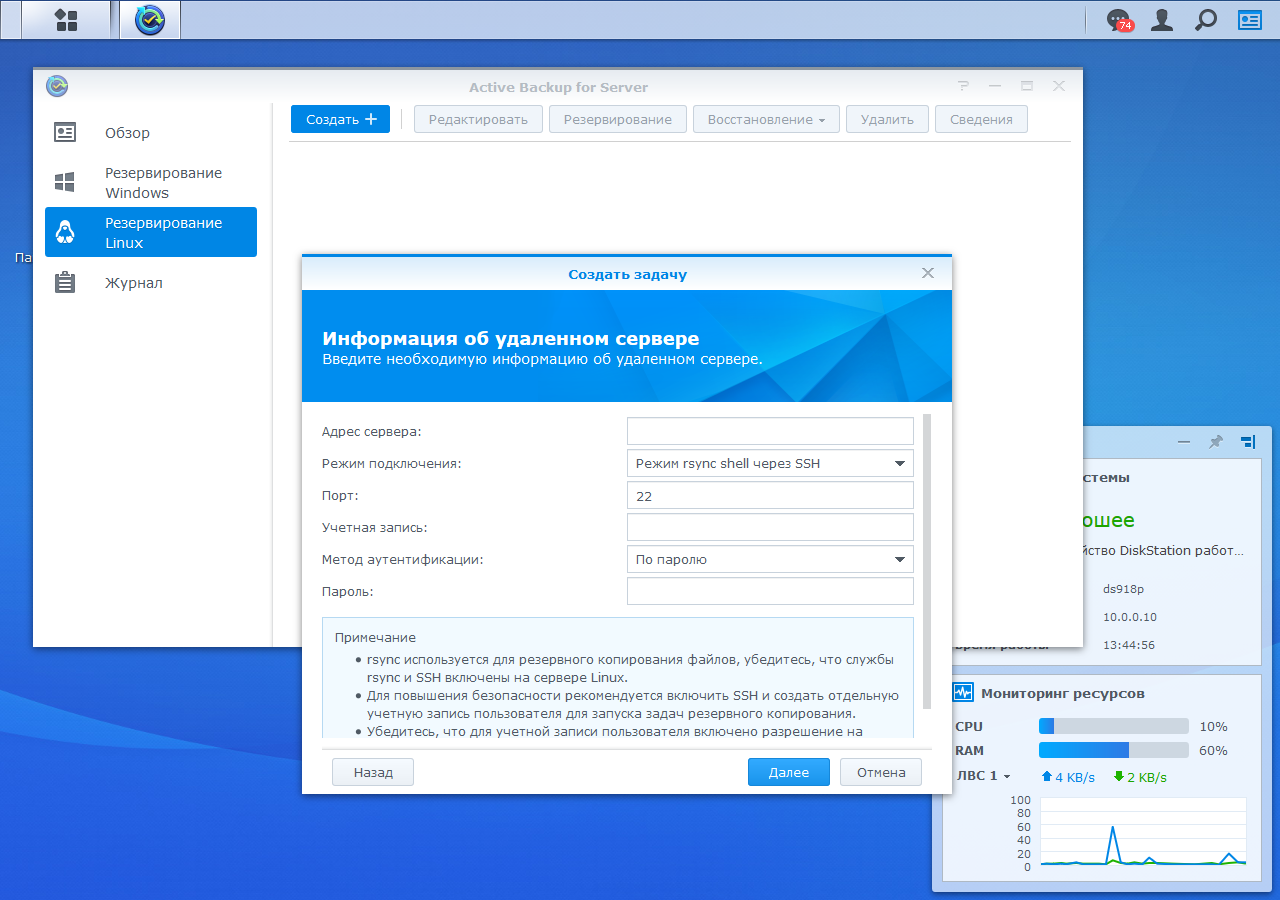This screenshot has height=900, width=1280.
Task: Close the Создать задачу dialog
Action: point(928,273)
